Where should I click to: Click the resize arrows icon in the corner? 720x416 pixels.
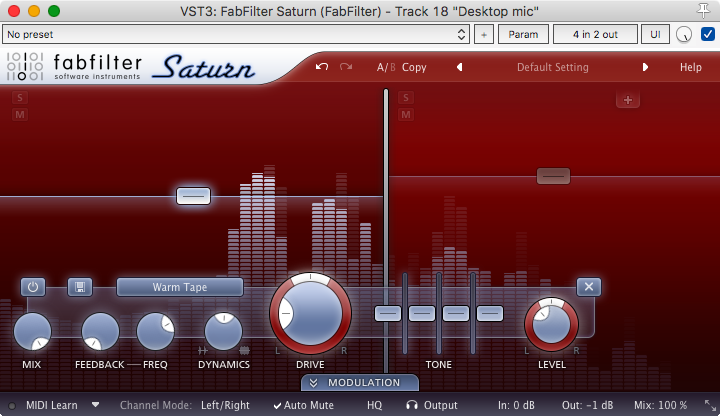click(710, 405)
